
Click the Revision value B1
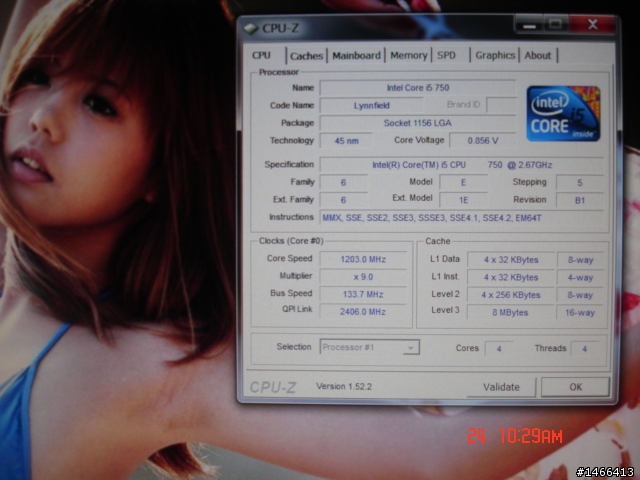pos(580,200)
